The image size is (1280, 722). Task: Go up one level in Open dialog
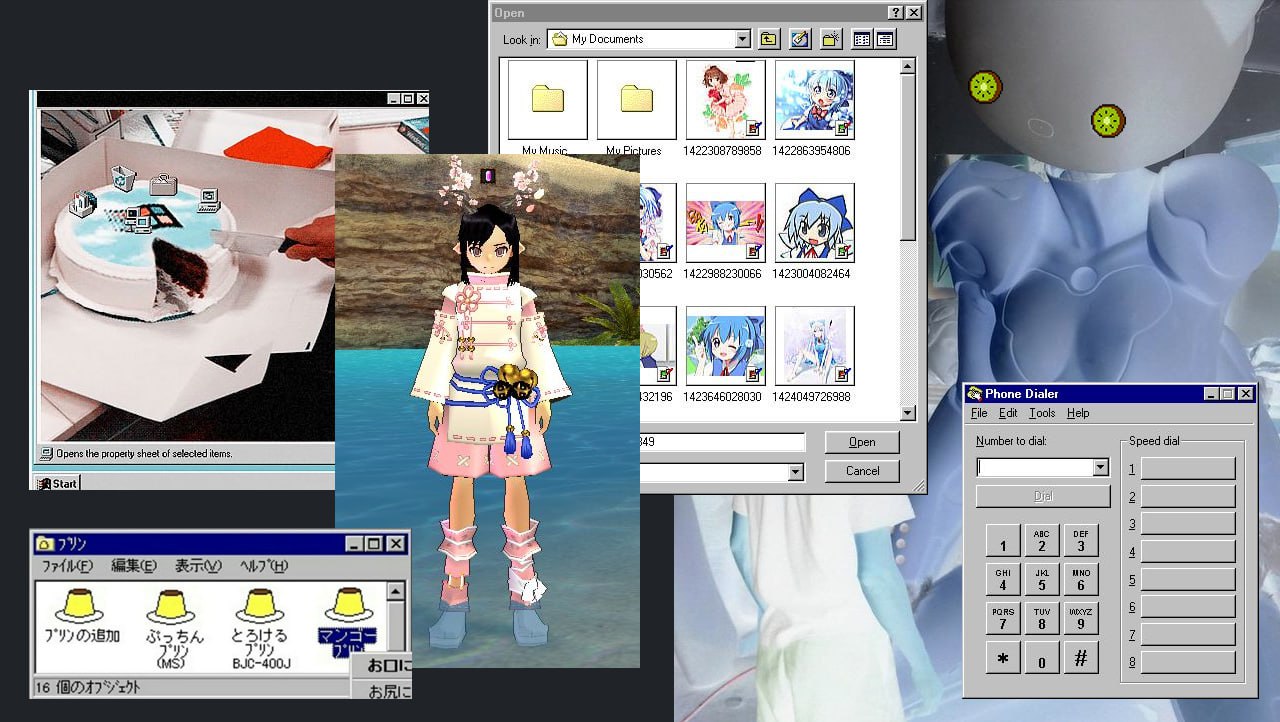(x=769, y=39)
